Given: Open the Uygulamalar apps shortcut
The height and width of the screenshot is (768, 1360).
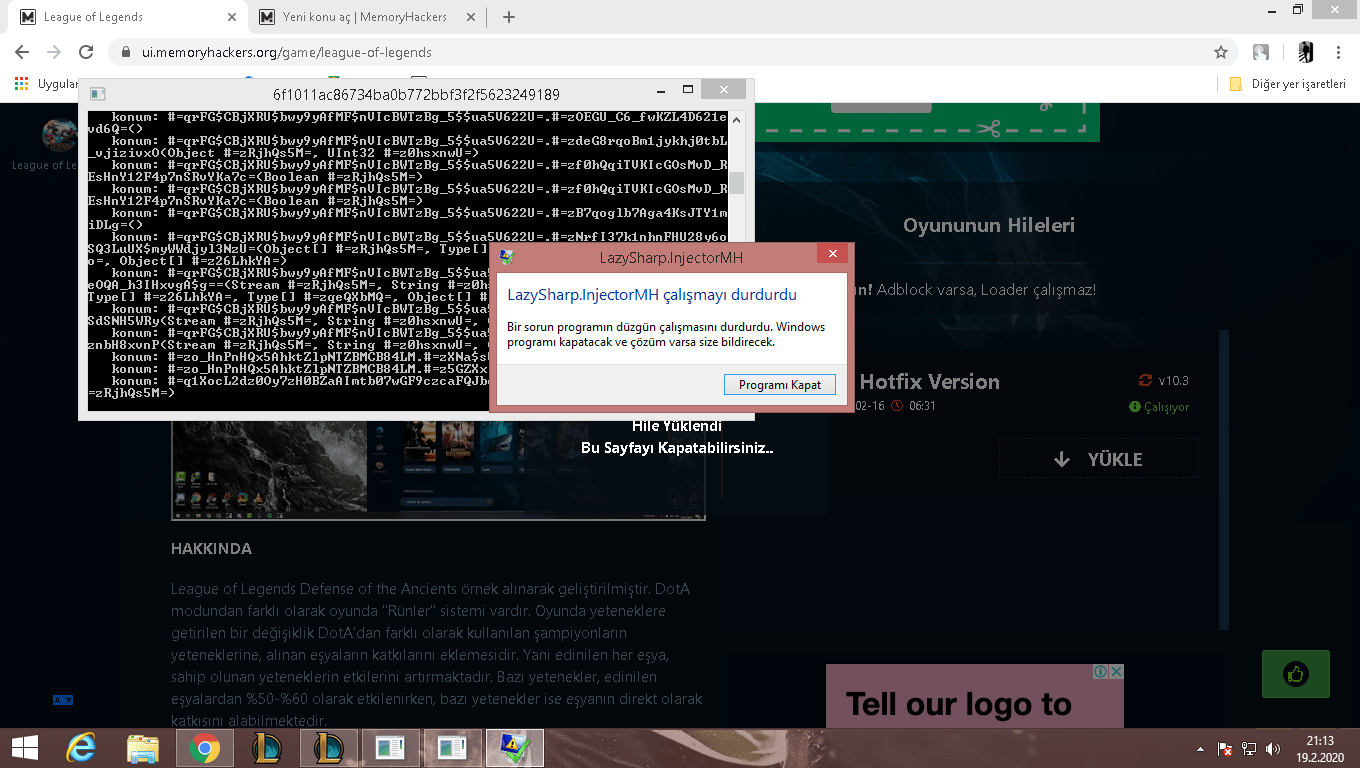Looking at the screenshot, I should coord(46,84).
